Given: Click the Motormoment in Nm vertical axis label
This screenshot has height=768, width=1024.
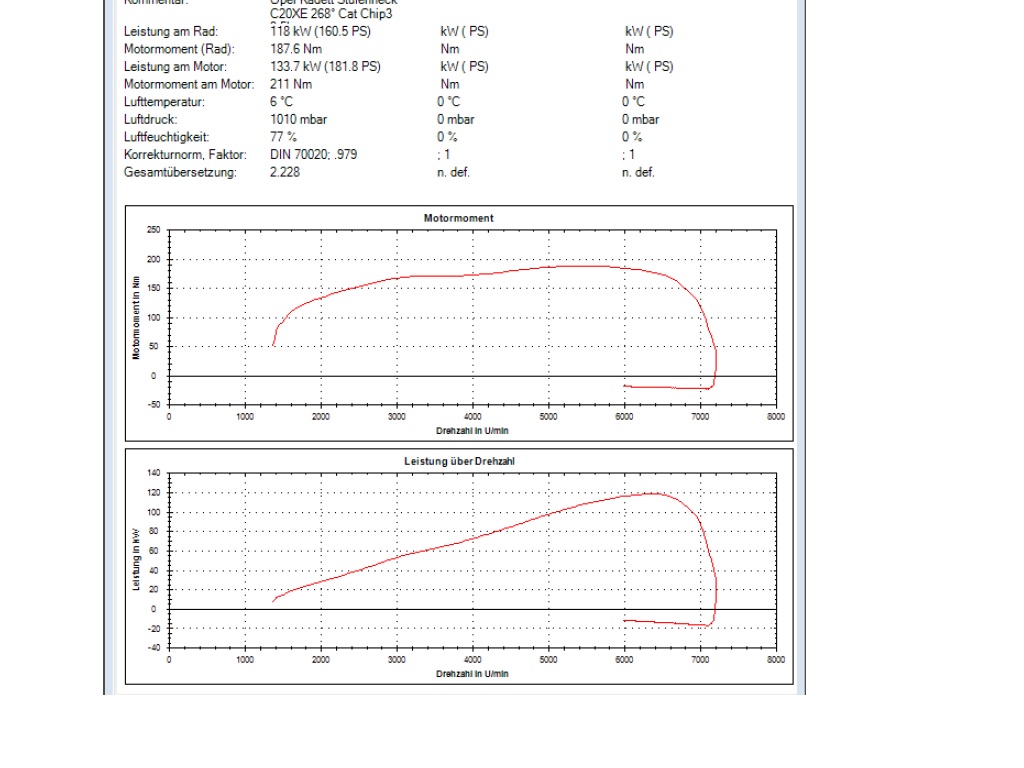Looking at the screenshot, I should tap(136, 316).
